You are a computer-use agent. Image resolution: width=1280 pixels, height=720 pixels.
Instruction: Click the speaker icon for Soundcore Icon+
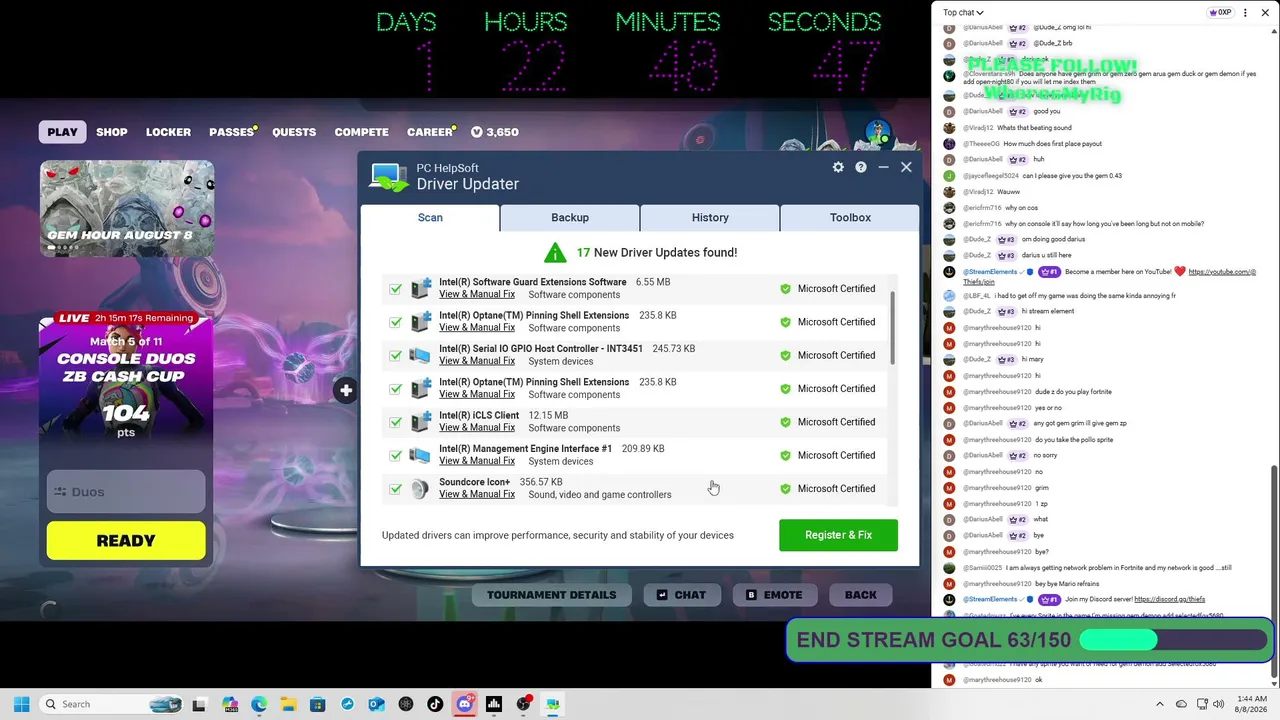(420, 488)
